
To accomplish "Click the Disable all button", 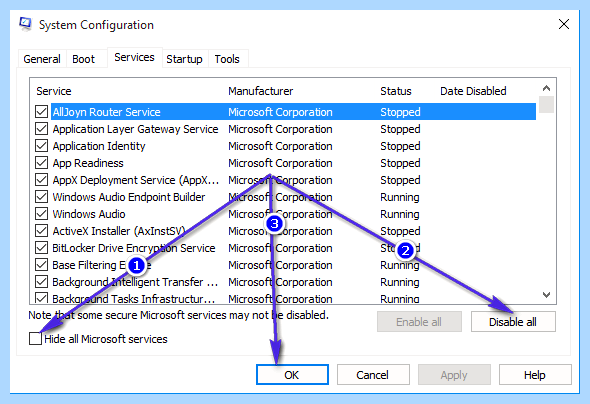I will 513,322.
